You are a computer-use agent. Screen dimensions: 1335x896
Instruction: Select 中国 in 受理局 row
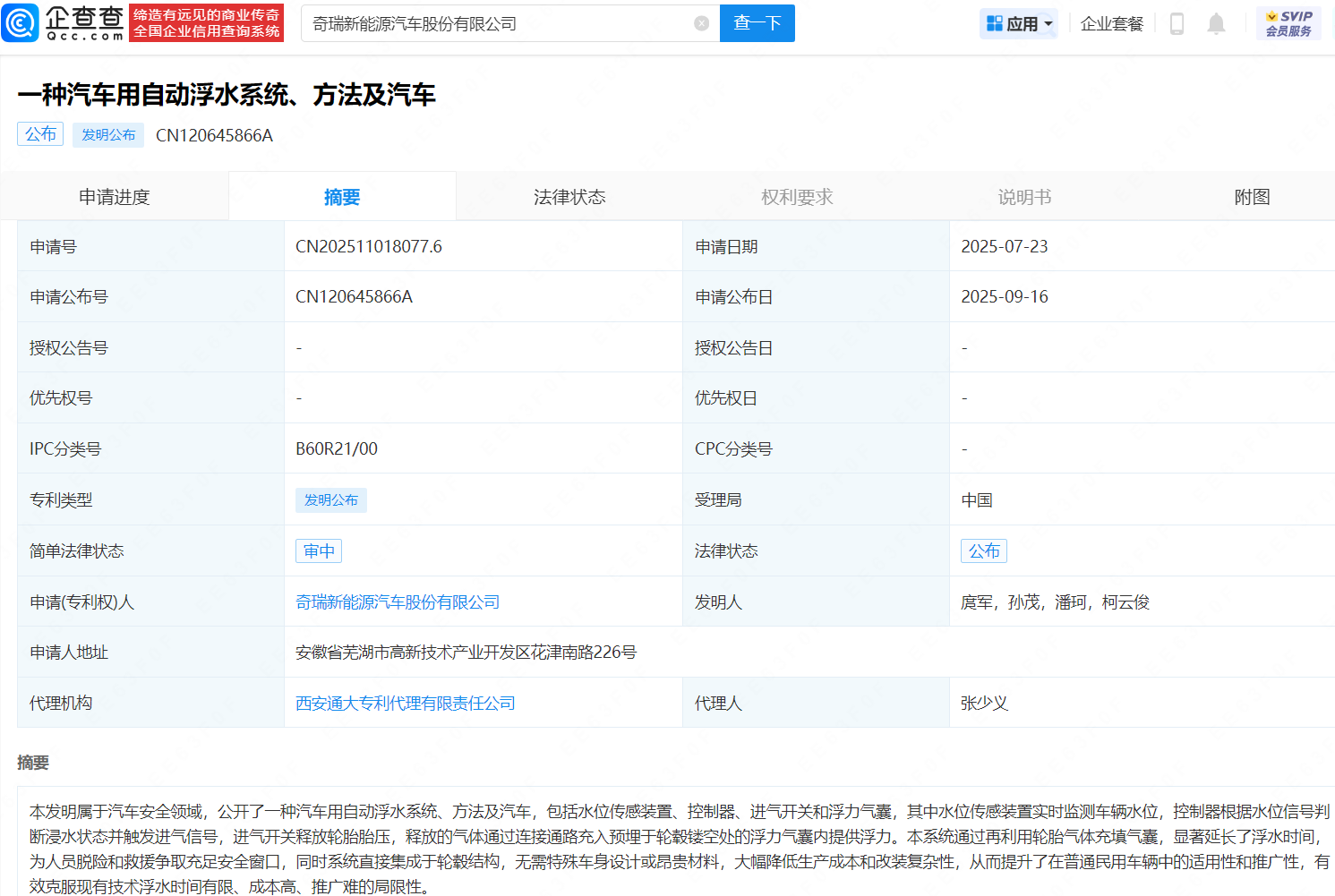(x=977, y=500)
